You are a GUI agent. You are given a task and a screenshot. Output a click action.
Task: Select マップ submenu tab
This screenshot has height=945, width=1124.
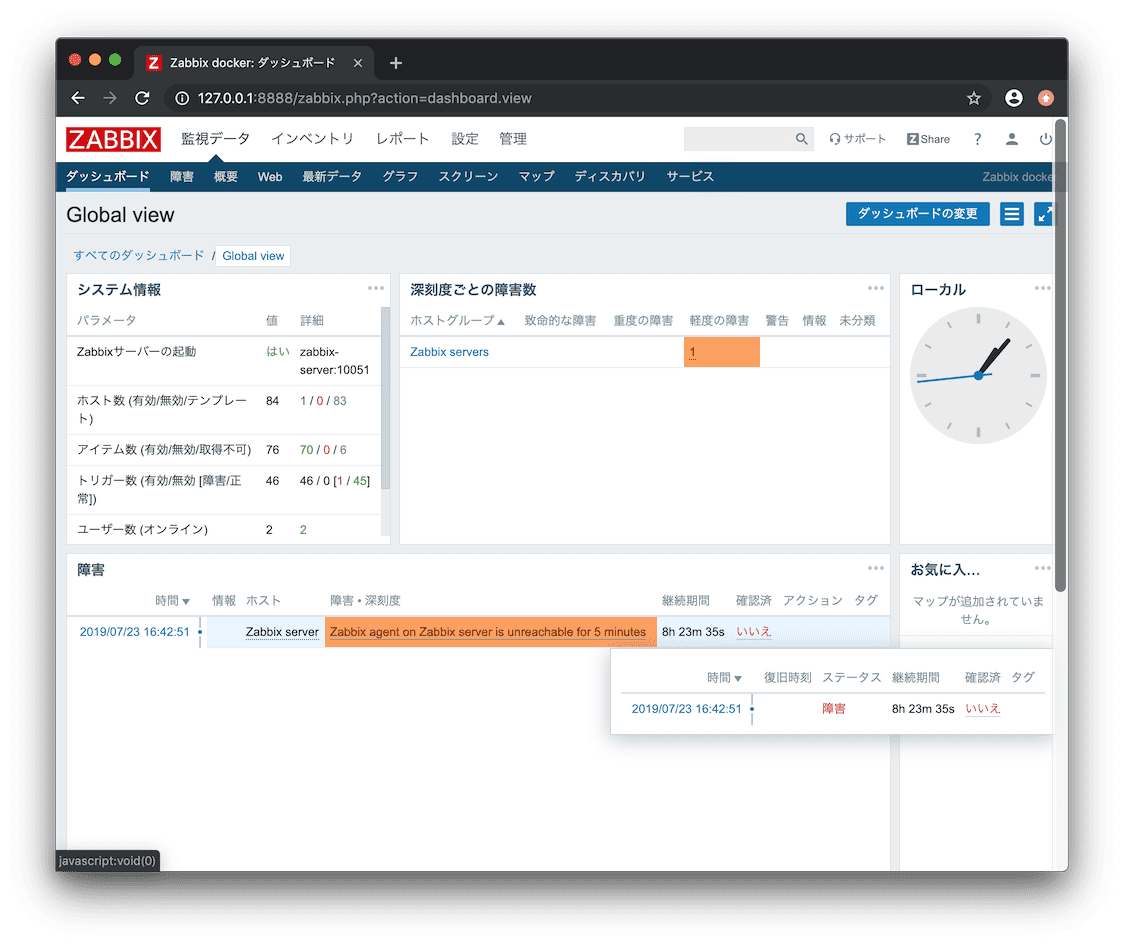point(536,176)
